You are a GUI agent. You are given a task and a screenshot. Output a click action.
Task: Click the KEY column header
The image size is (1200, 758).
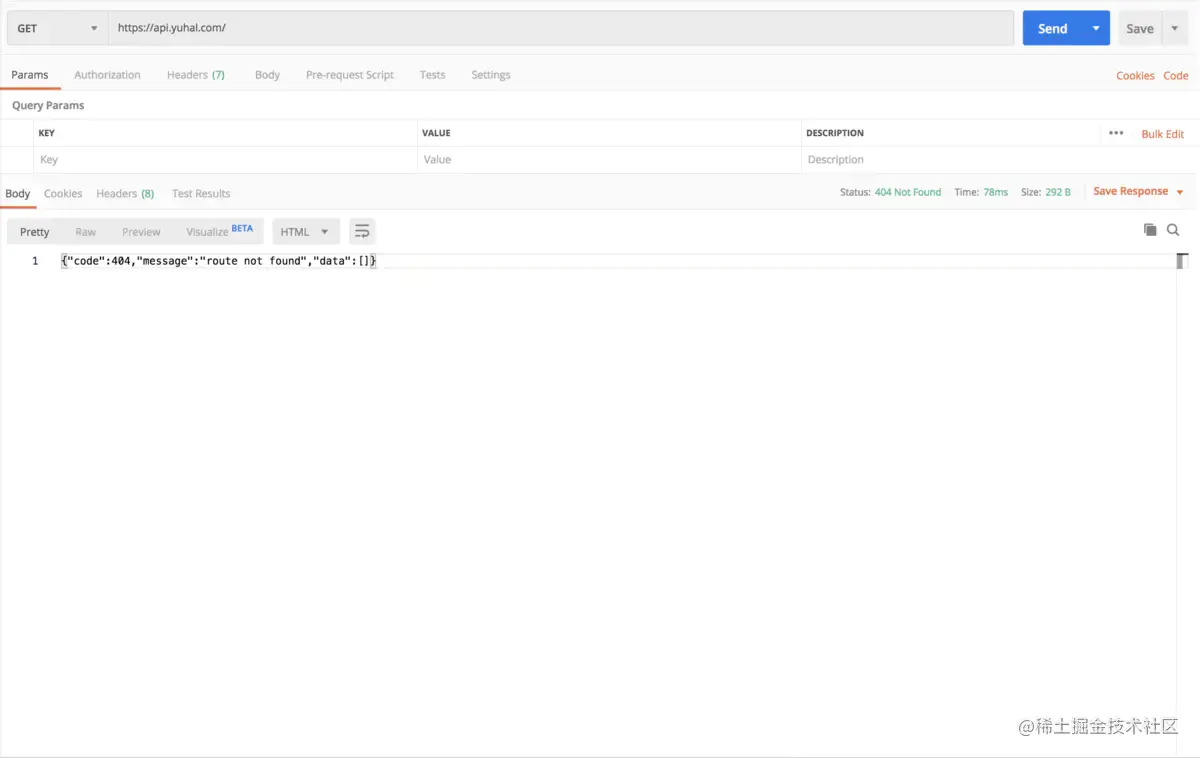47,133
